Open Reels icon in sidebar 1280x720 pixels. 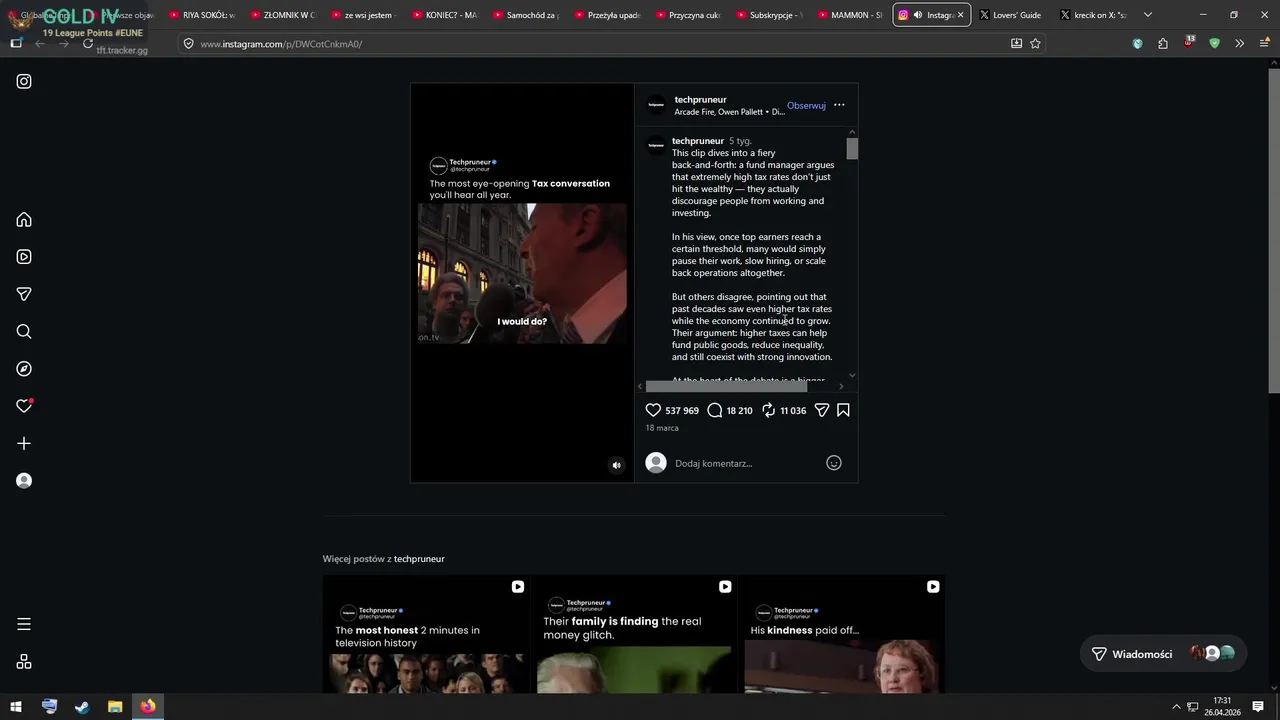tap(24, 257)
